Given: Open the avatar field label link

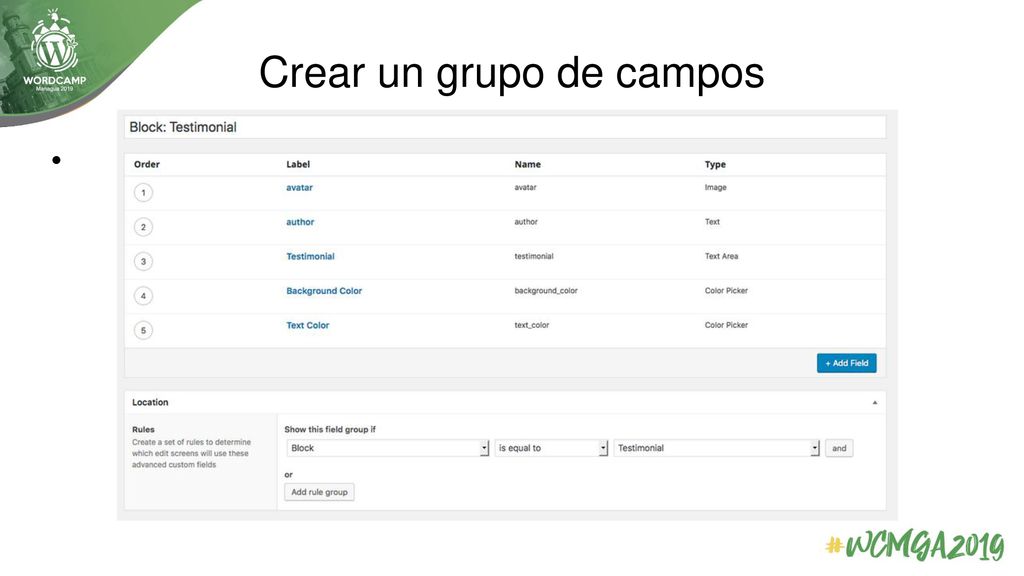Looking at the screenshot, I should [x=299, y=187].
